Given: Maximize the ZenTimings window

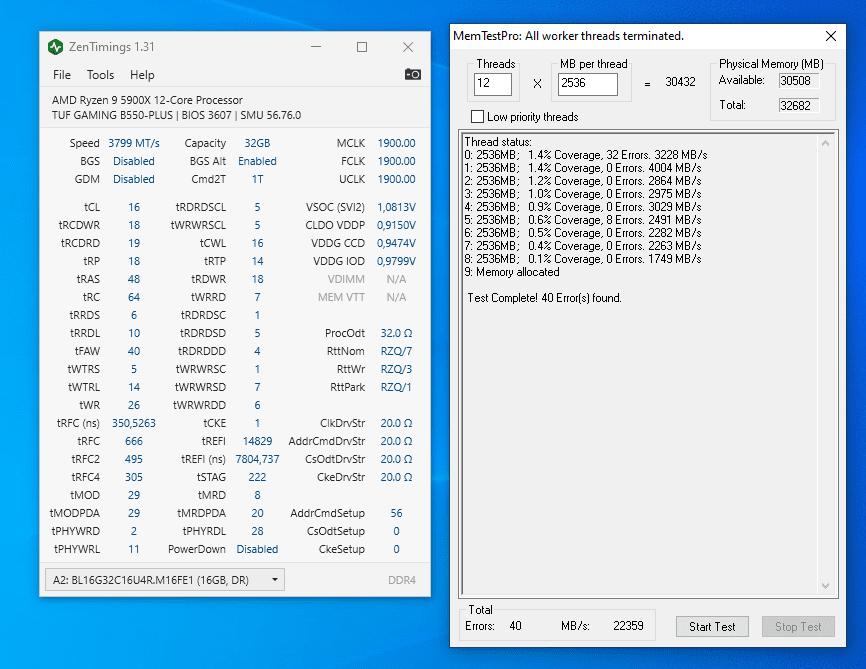Looking at the screenshot, I should click(x=362, y=47).
